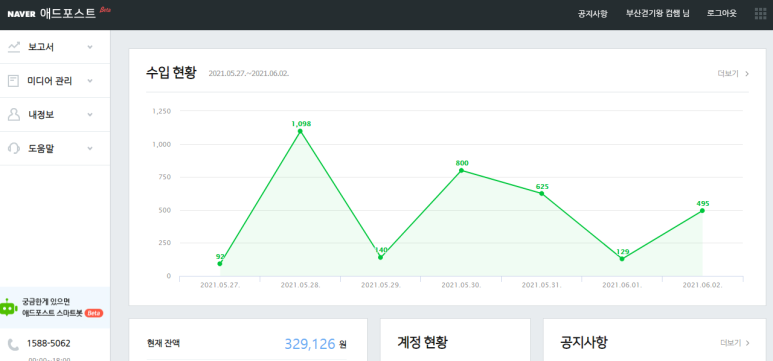Open the 미디어 관리 sidebar menu
This screenshot has height=361, width=773.
[55, 81]
